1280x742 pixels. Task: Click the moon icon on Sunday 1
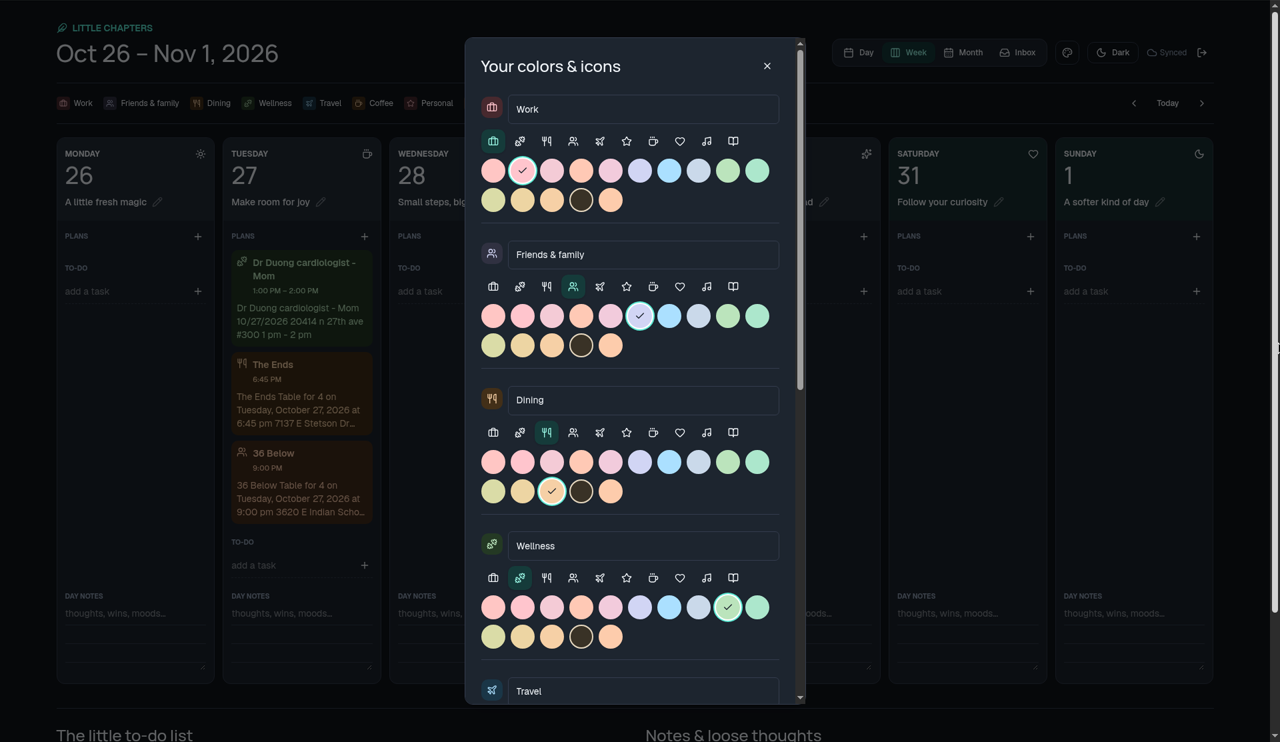pyautogui.click(x=1199, y=154)
